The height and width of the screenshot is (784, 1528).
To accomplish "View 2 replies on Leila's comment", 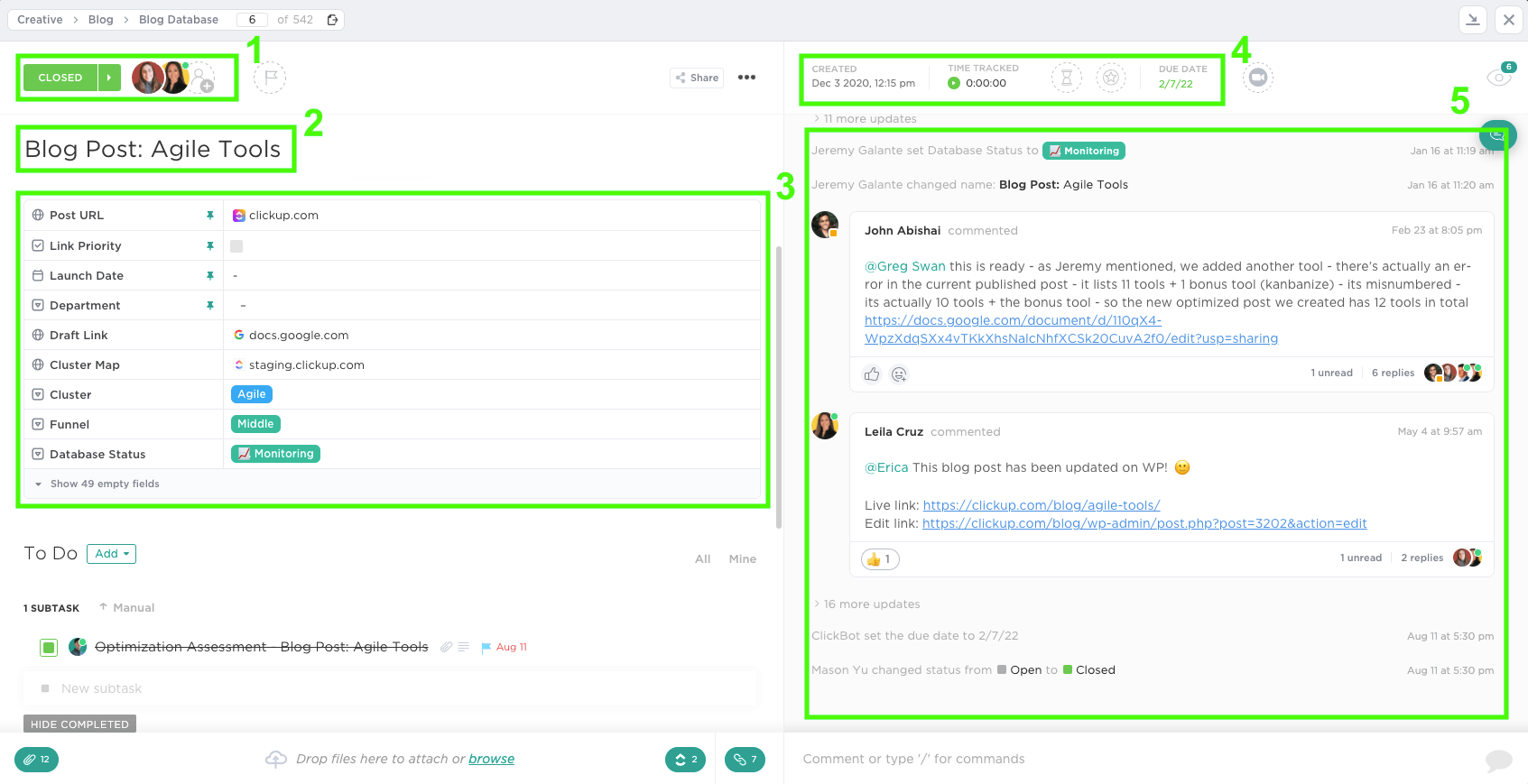I will (1422, 558).
